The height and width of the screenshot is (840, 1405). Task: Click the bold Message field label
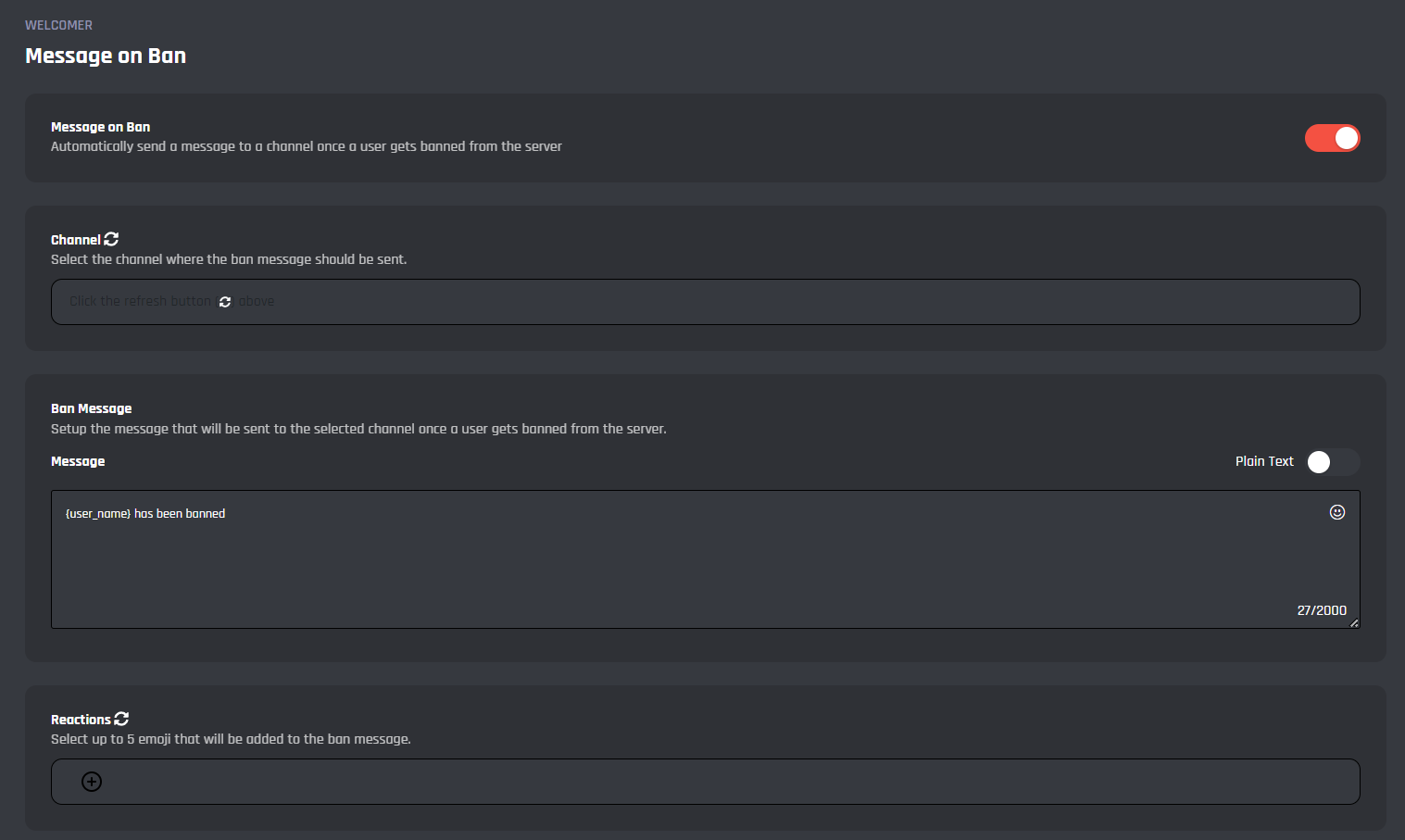78,461
